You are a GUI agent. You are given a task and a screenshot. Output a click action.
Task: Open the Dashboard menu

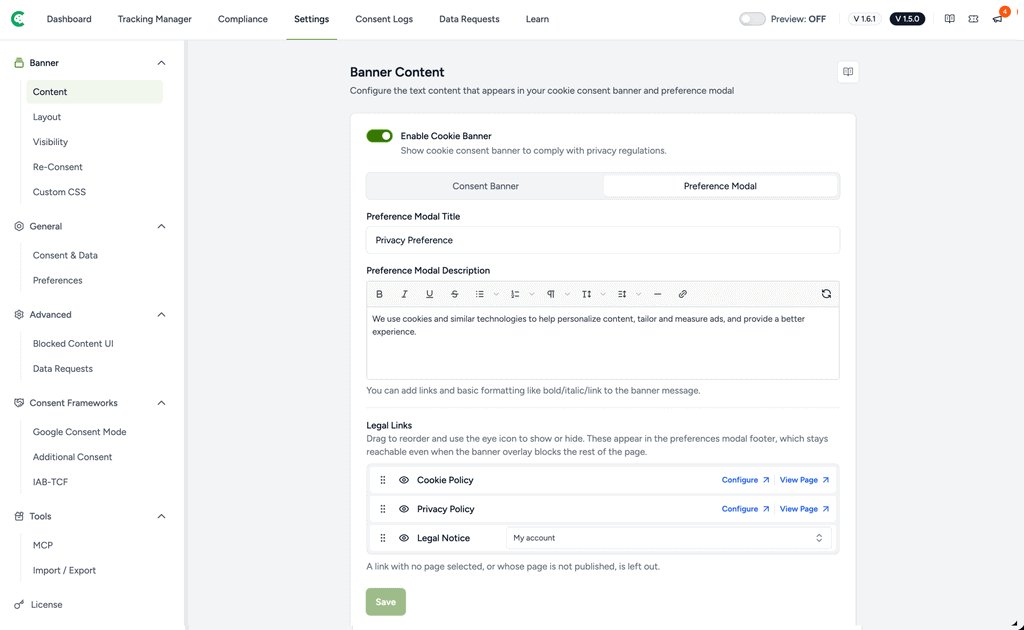tap(69, 19)
